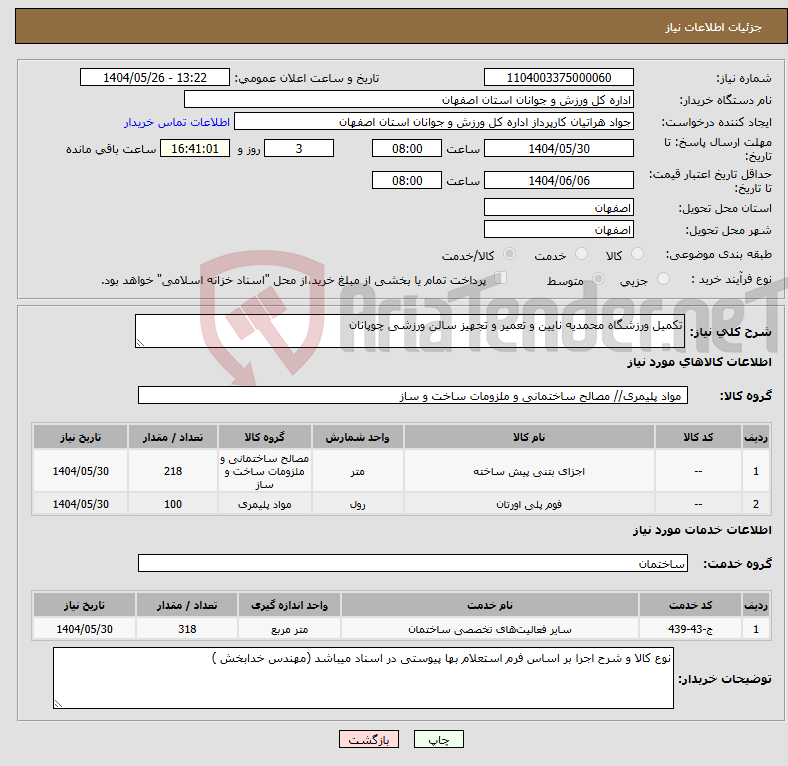The width and height of the screenshot is (788, 766).
Task: Click the واحد شمارش column header
Action: [357, 437]
